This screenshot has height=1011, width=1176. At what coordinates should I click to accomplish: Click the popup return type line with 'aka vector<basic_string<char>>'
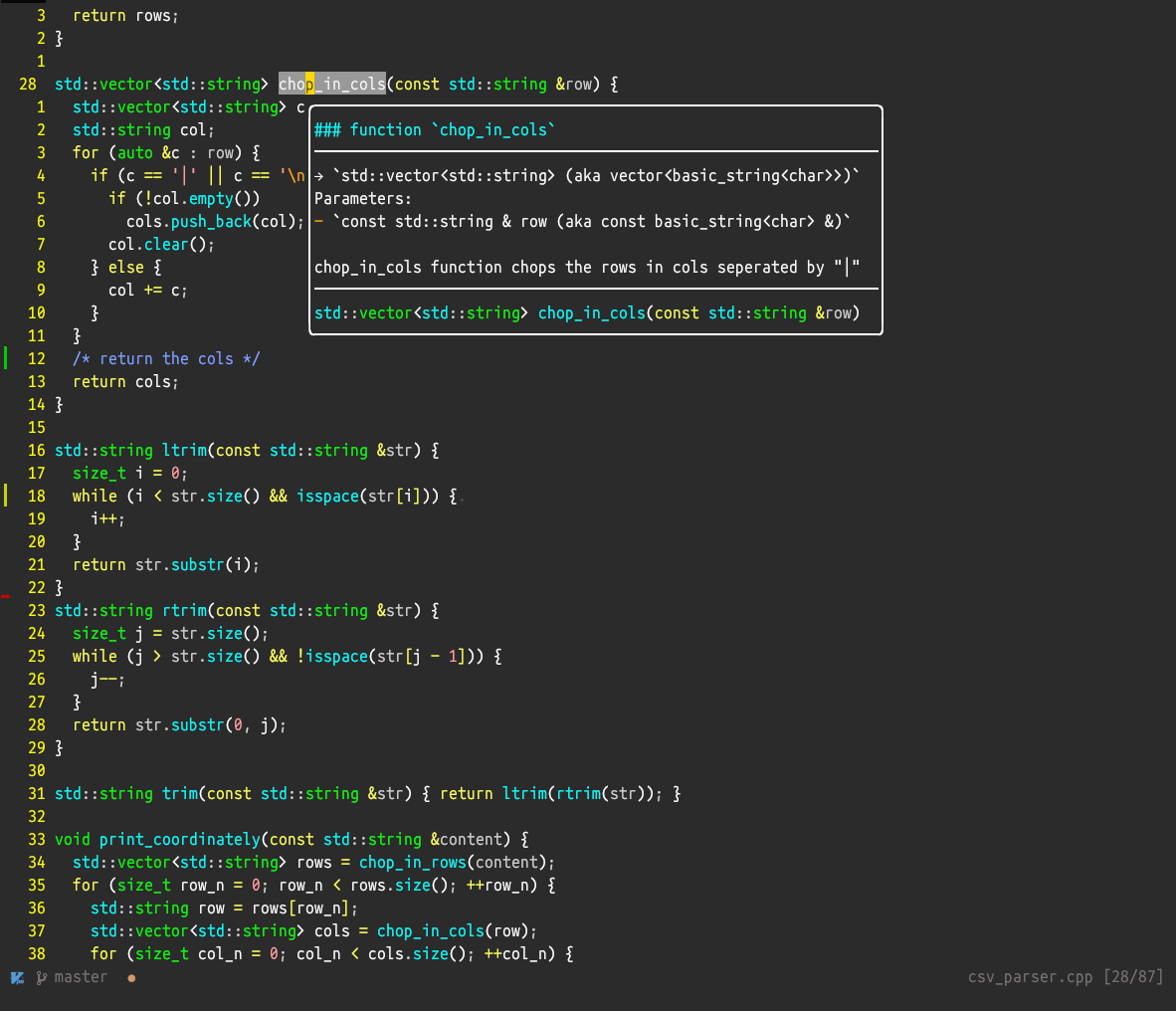click(587, 175)
